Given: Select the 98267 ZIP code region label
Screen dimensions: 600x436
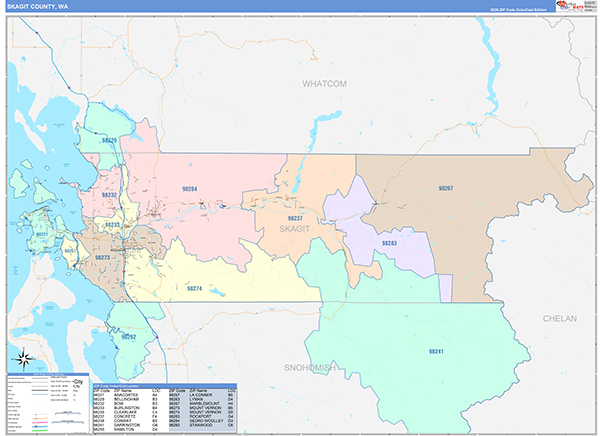Looking at the screenshot, I should pos(446,188).
